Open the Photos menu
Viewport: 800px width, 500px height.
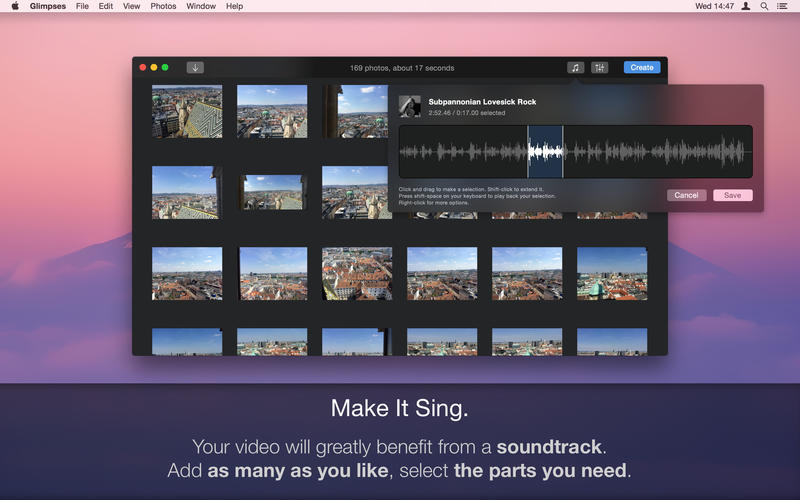(163, 6)
